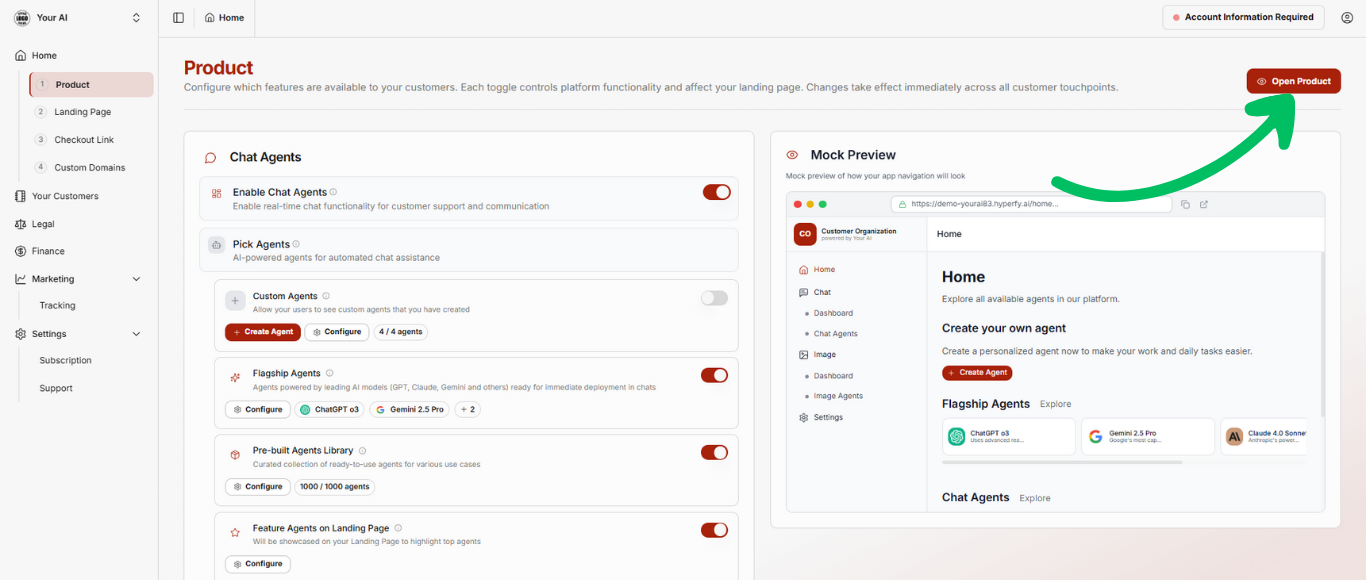The image size is (1366, 580).
Task: Collapse the Marketing section chevron
Action: pos(136,279)
